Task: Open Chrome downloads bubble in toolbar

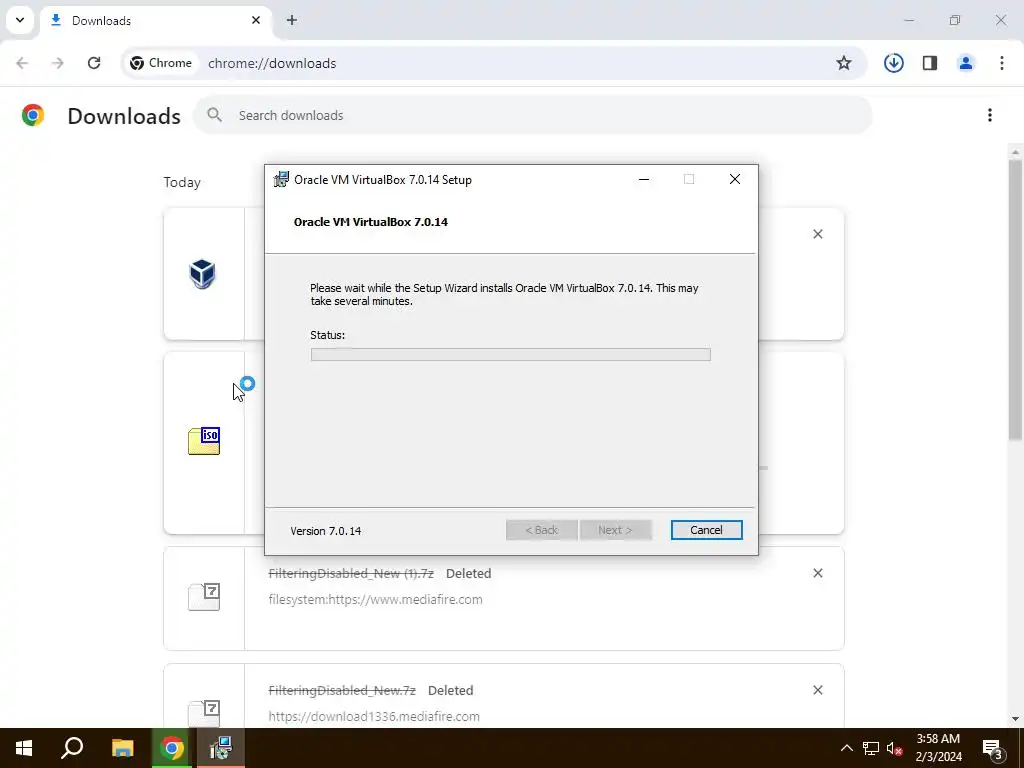Action: click(x=893, y=63)
